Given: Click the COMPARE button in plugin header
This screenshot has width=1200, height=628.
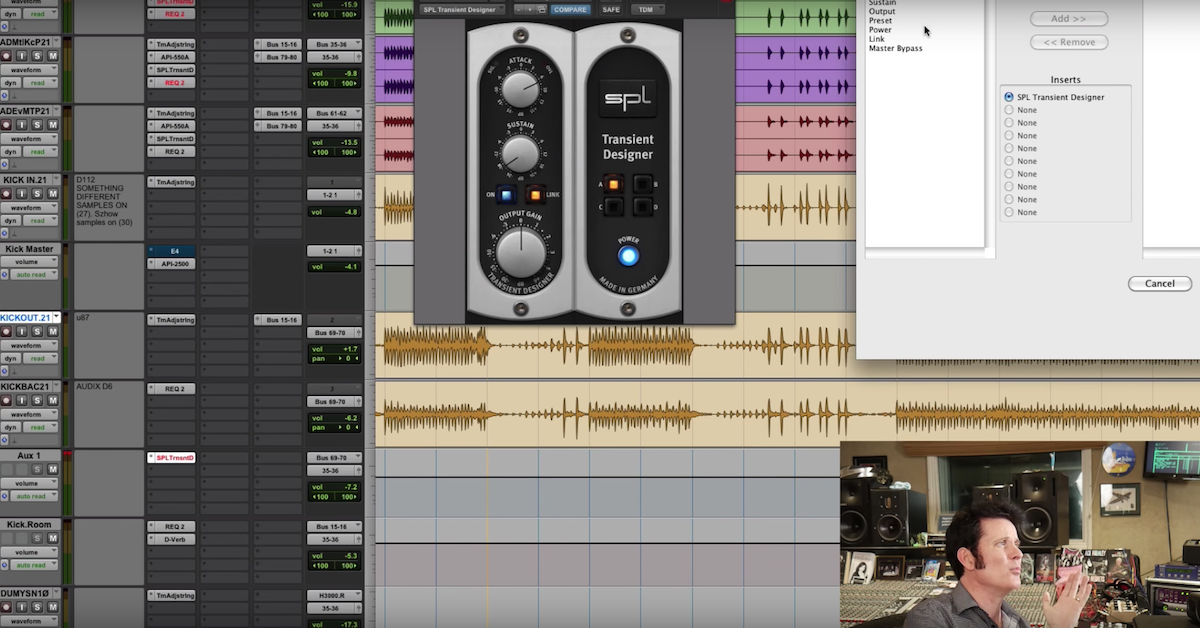Looking at the screenshot, I should (570, 10).
